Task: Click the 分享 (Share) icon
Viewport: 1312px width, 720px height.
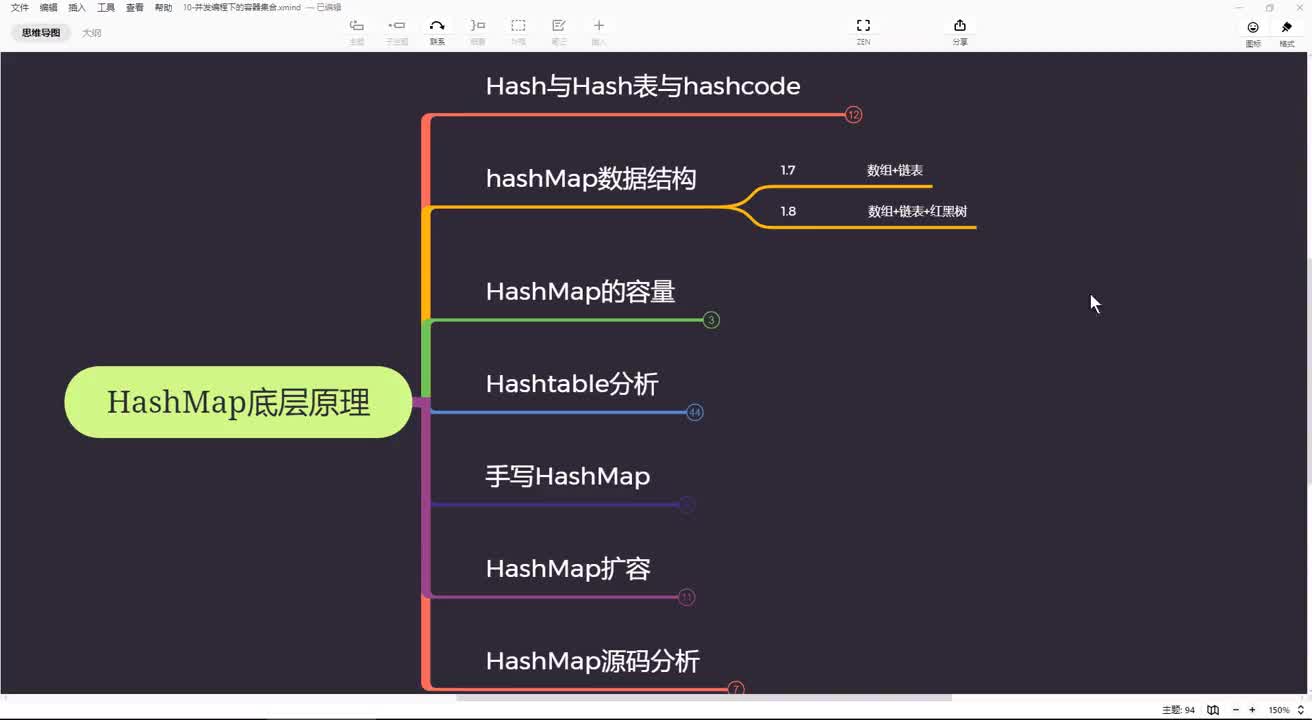Action: [960, 26]
